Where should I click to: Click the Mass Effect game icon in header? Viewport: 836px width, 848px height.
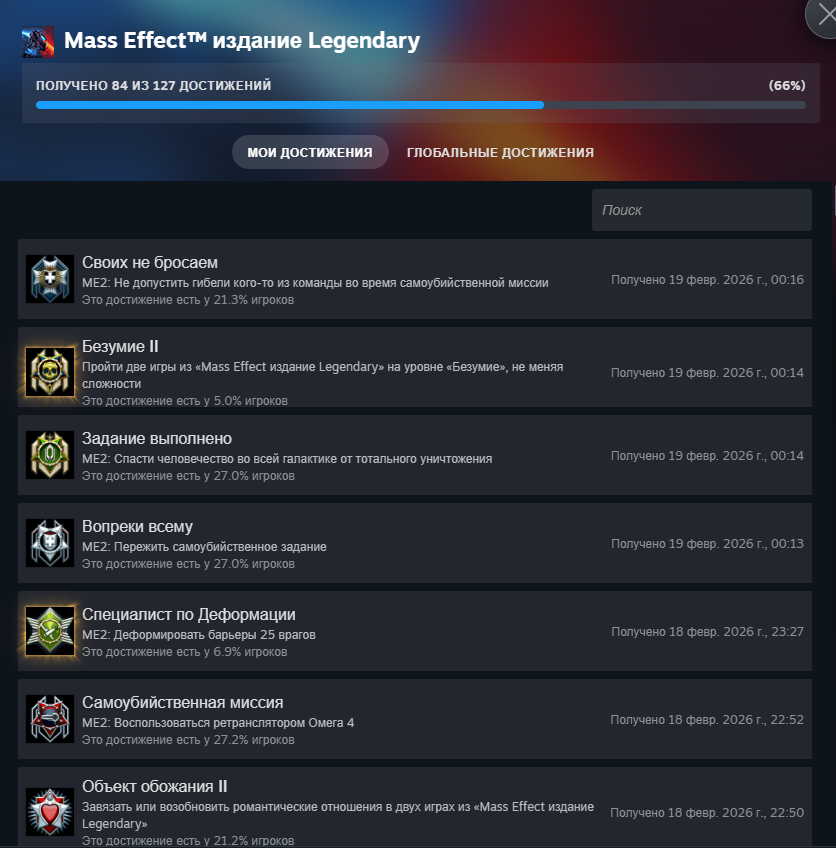point(38,42)
